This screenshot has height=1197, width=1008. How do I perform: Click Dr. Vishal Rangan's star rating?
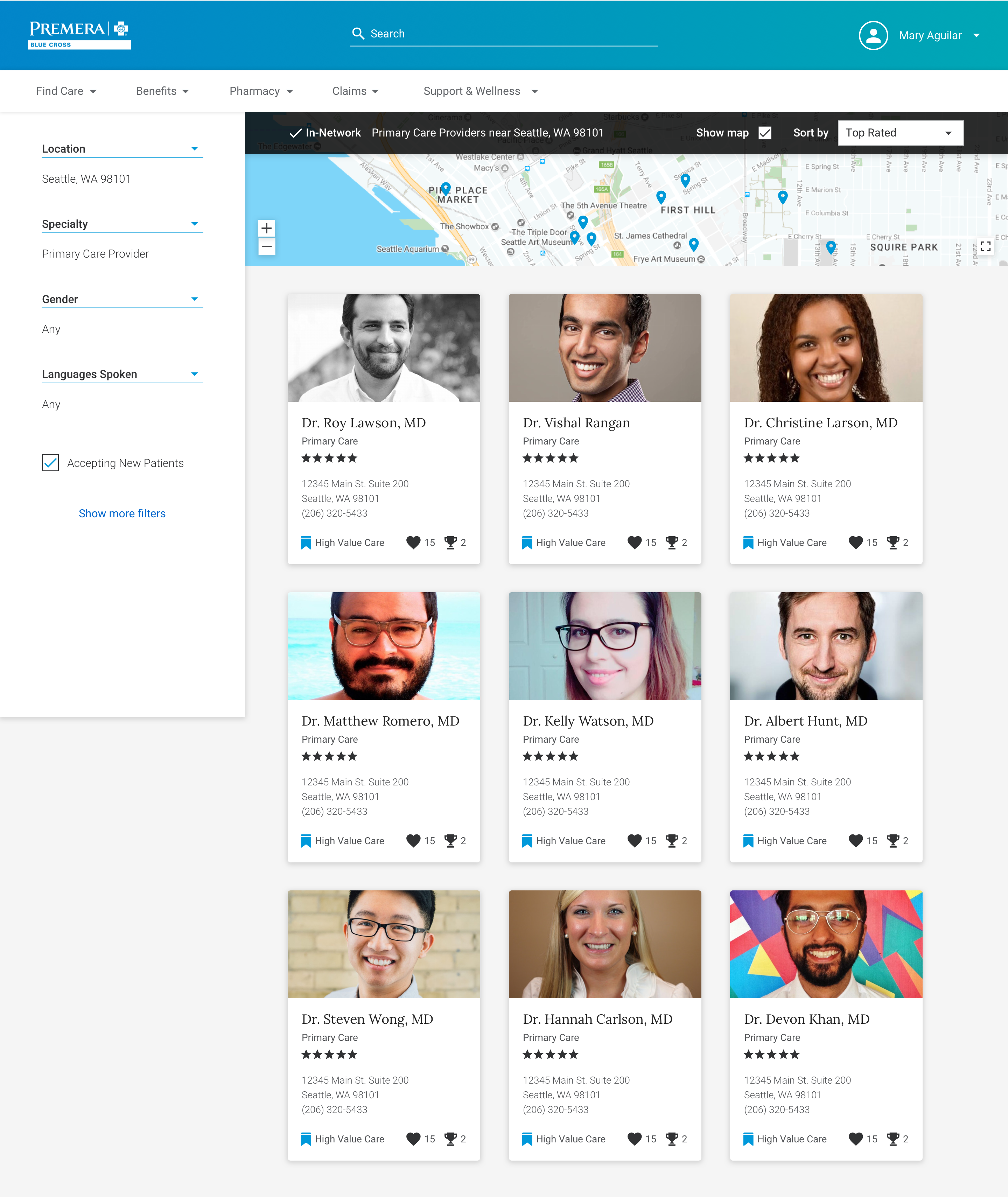[x=550, y=458]
